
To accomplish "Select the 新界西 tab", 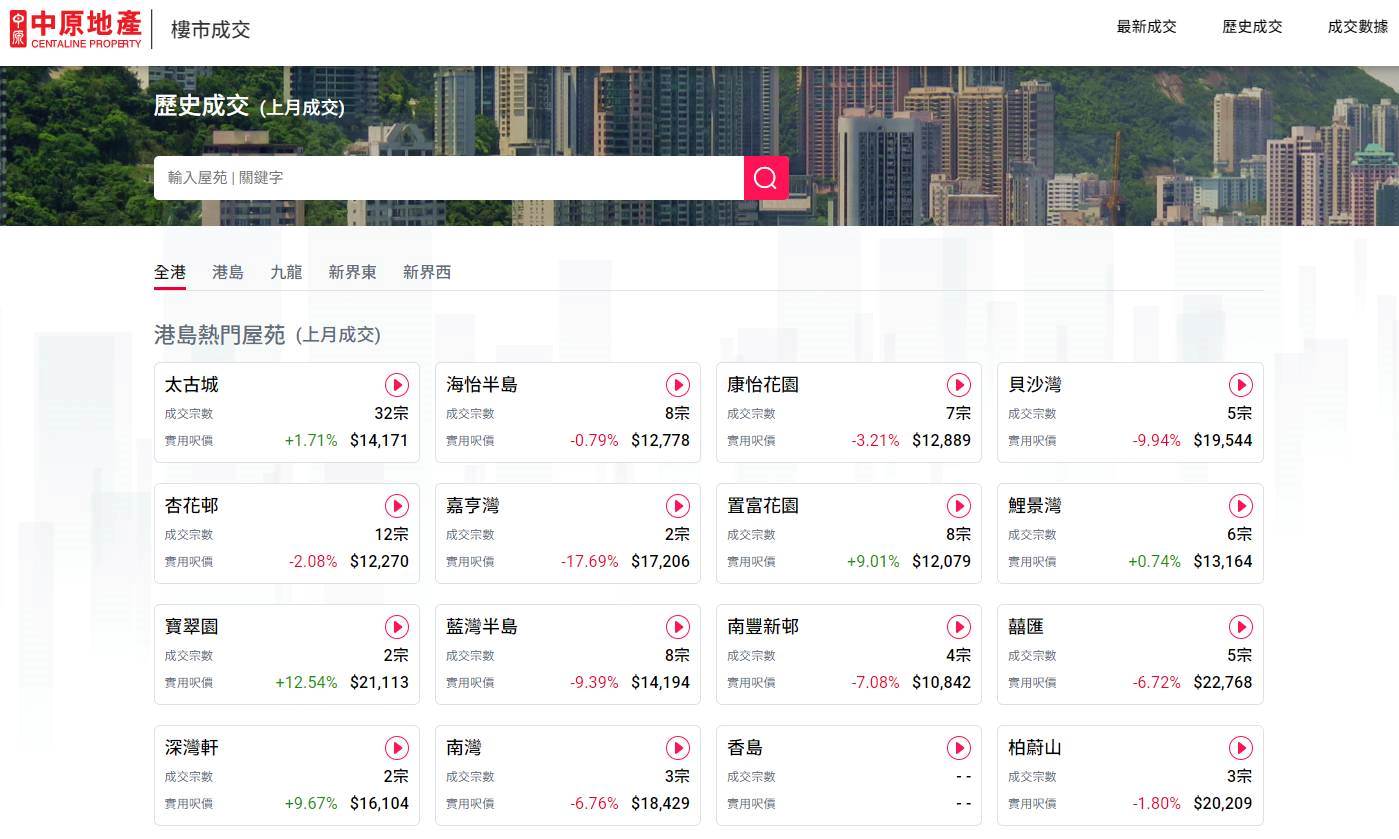I will click(x=426, y=271).
